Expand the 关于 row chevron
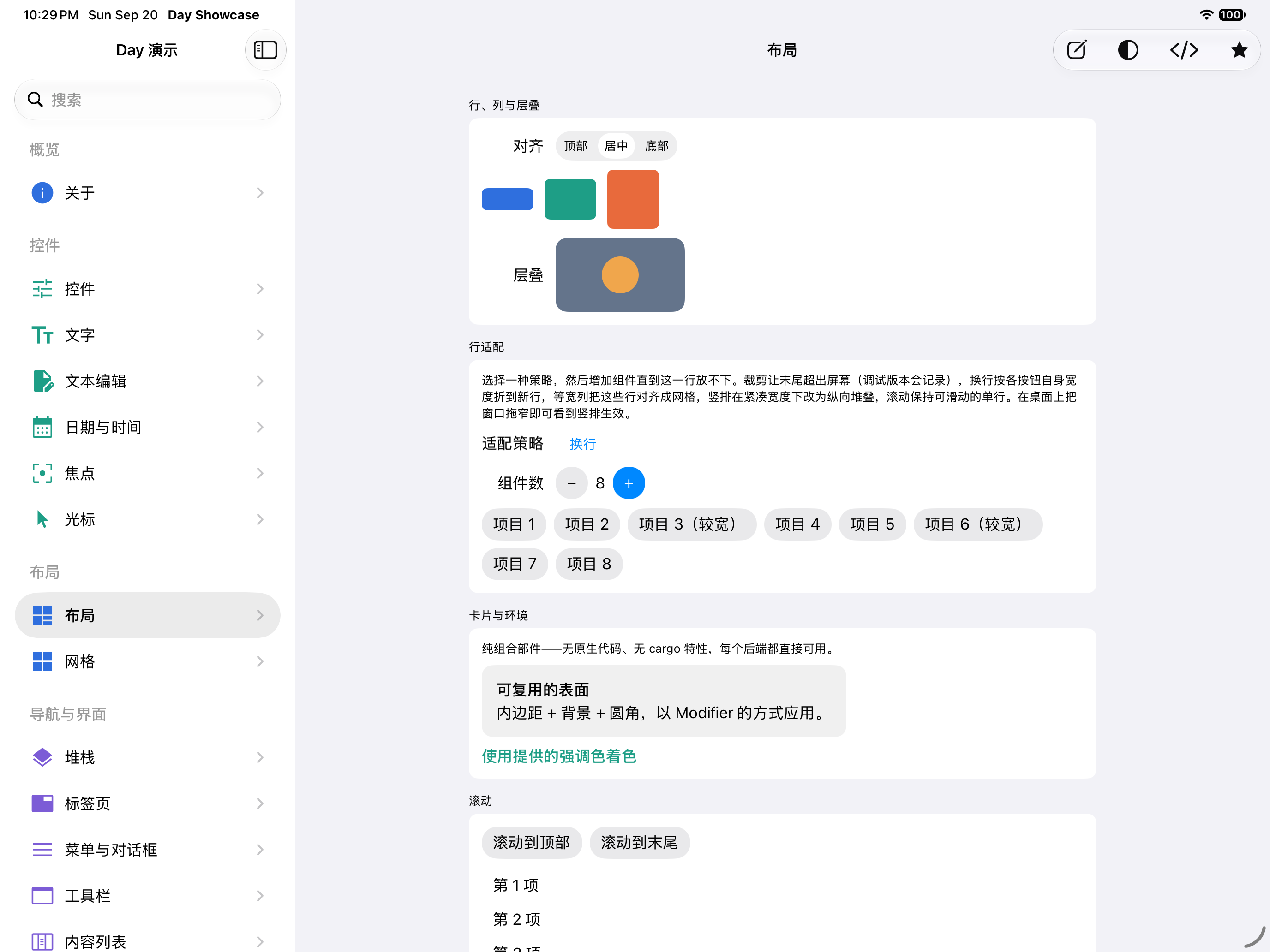Screen dimensions: 1270x952 pyautogui.click(x=260, y=193)
